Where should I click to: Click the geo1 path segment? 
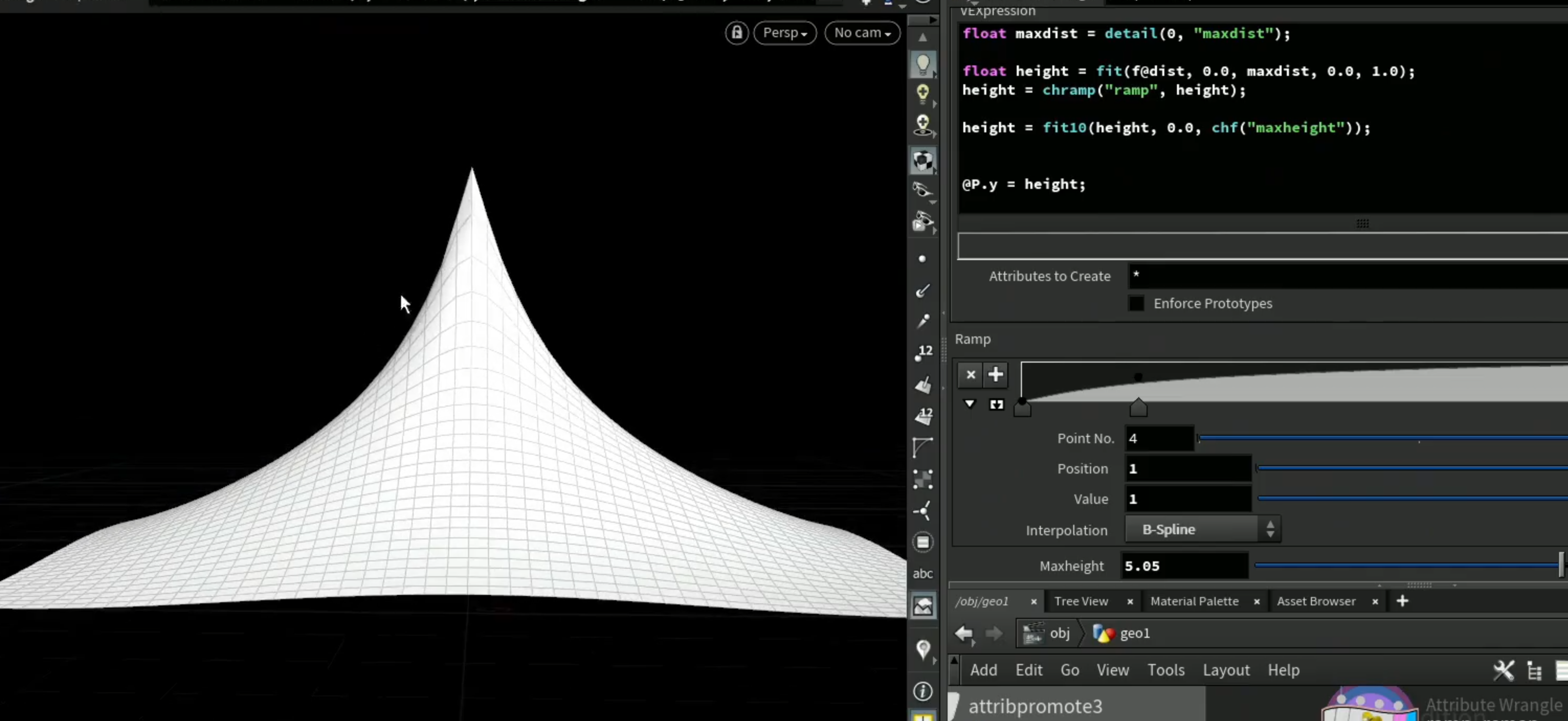tap(1122, 634)
